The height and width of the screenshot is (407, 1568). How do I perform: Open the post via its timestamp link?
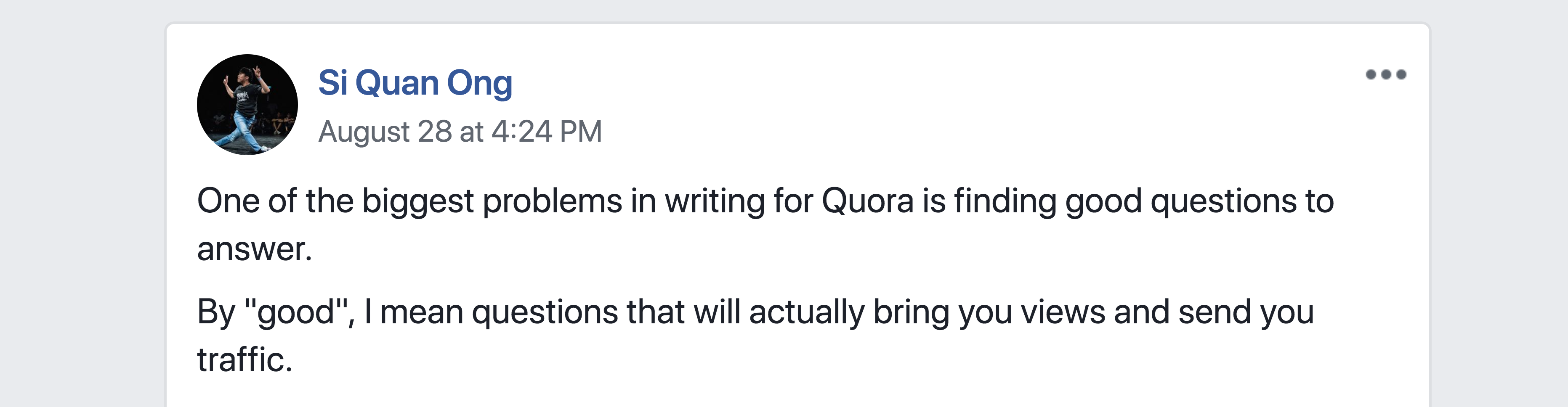(460, 132)
